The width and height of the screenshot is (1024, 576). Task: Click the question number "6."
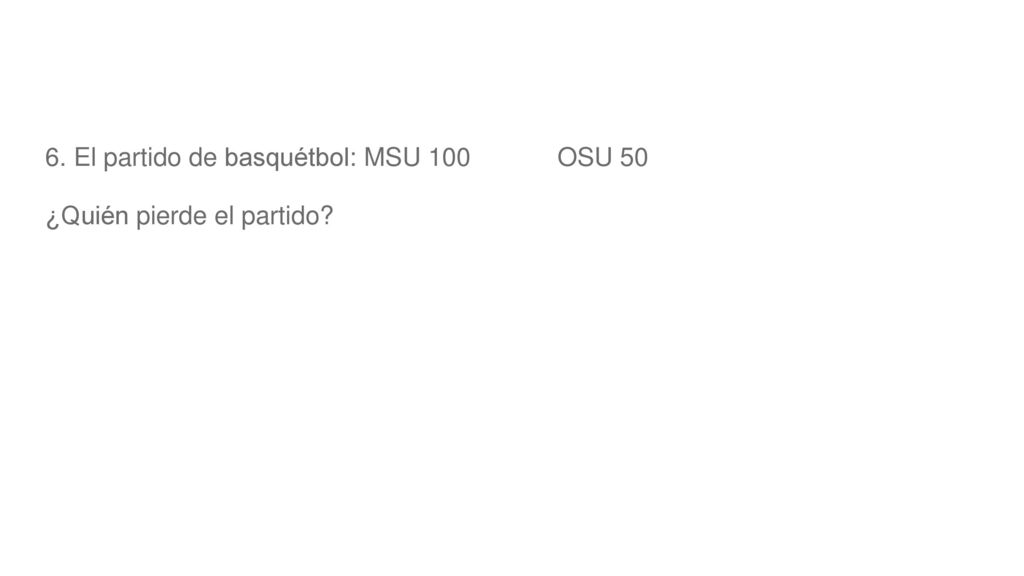pyautogui.click(x=56, y=157)
